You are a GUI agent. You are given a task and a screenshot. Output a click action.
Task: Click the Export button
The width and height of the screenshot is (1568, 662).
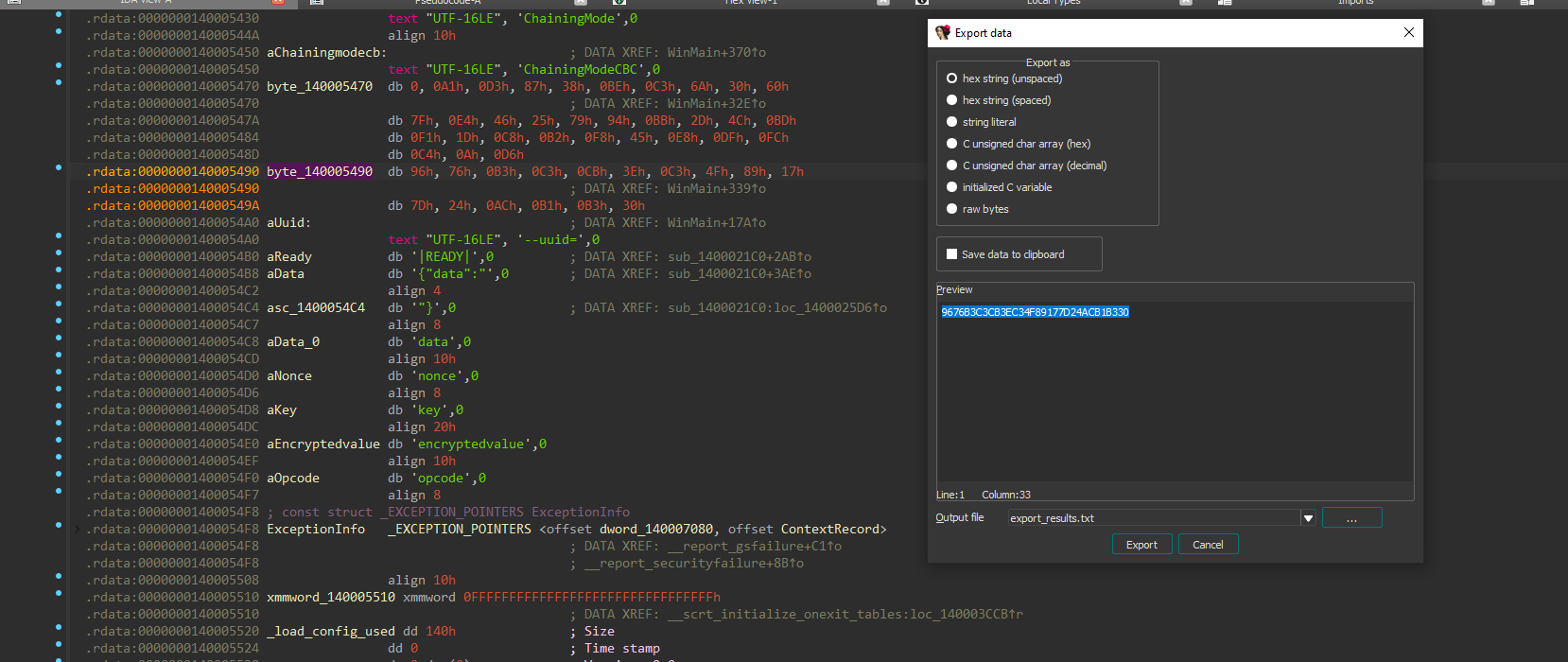coord(1141,545)
